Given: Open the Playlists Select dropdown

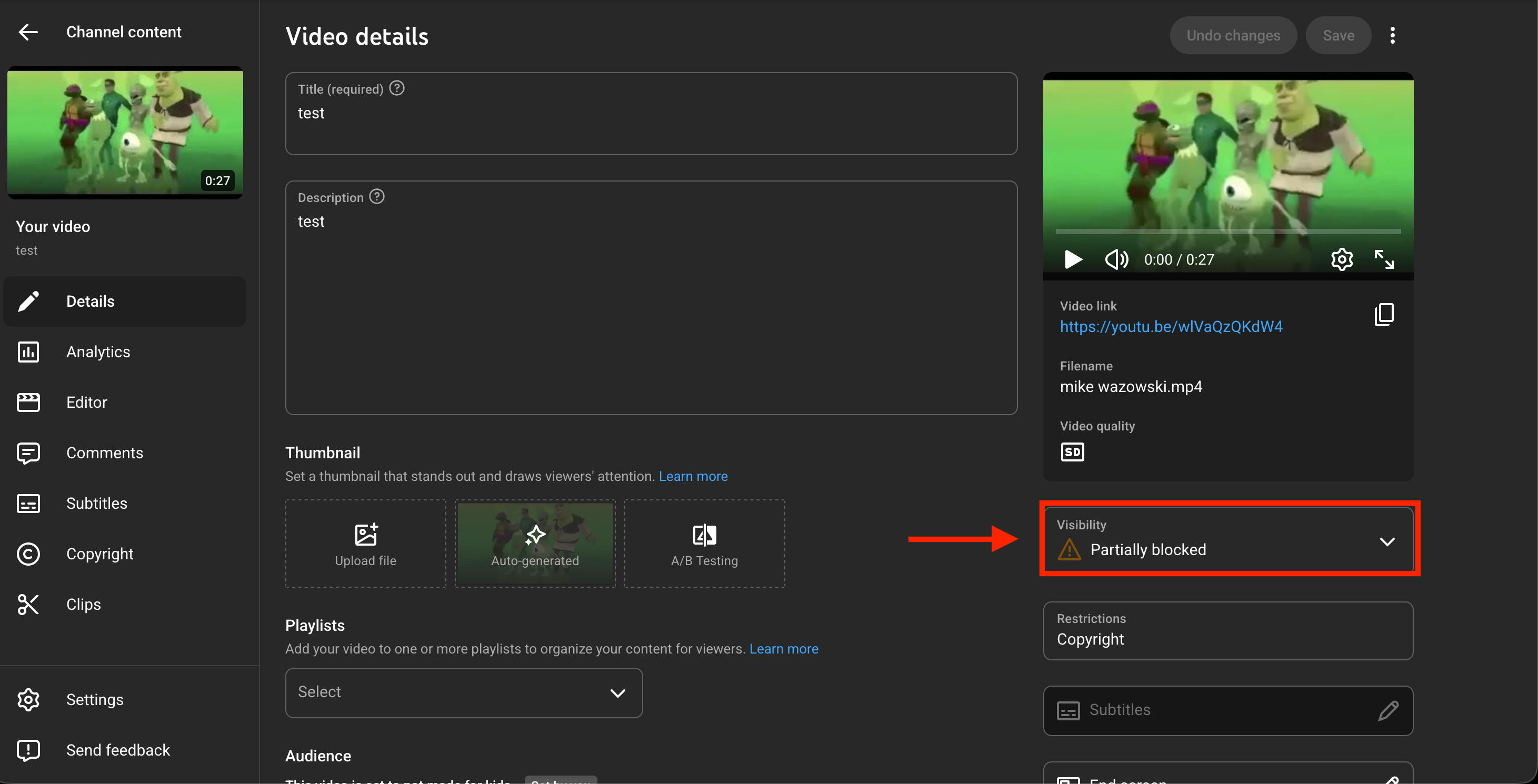Looking at the screenshot, I should 463,693.
